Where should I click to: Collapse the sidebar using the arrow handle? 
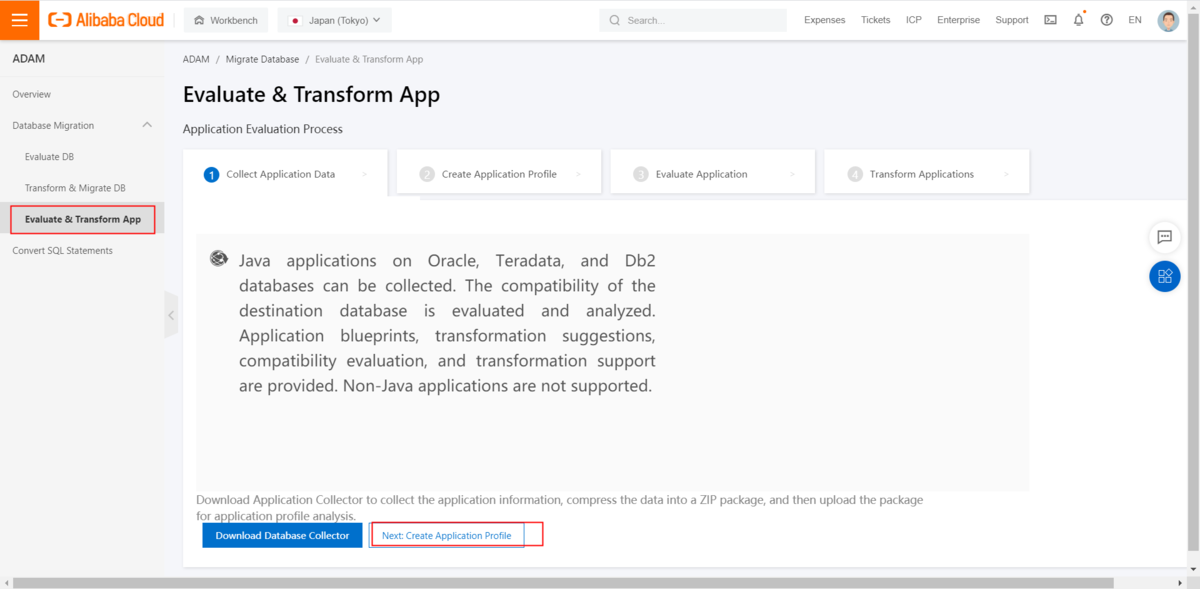click(171, 315)
